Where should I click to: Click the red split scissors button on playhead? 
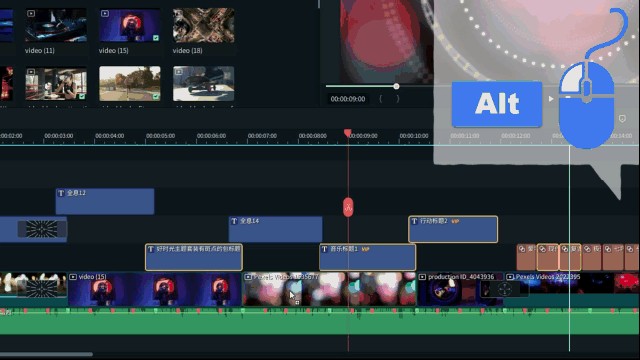click(x=348, y=207)
